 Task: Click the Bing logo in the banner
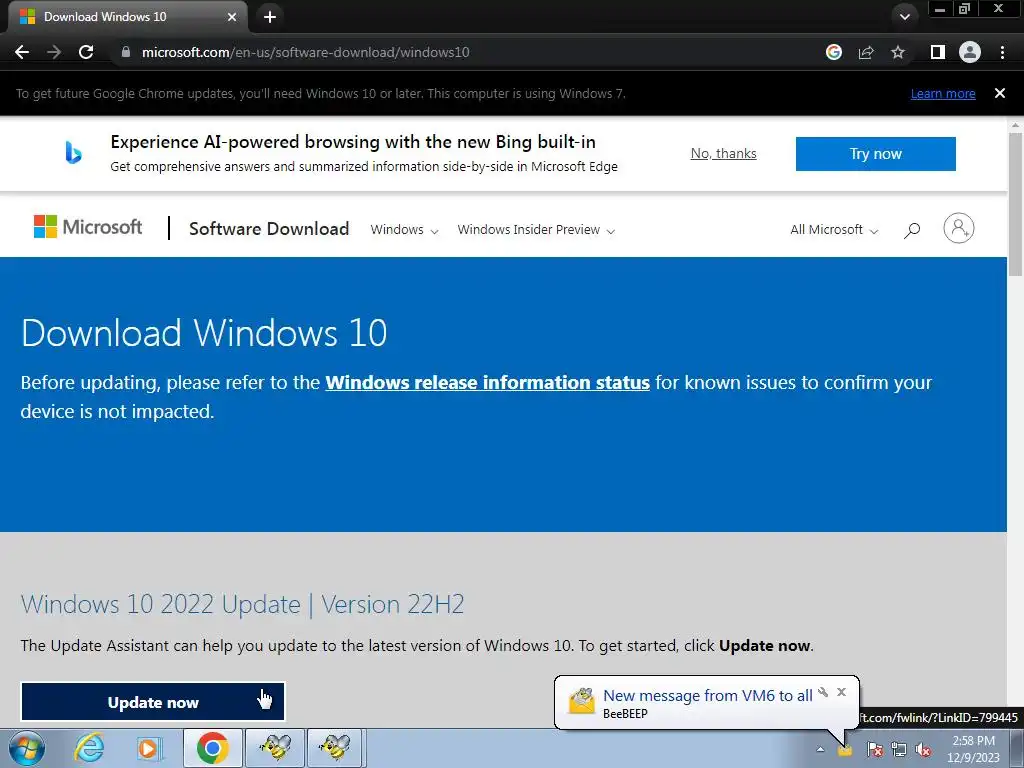[73, 153]
